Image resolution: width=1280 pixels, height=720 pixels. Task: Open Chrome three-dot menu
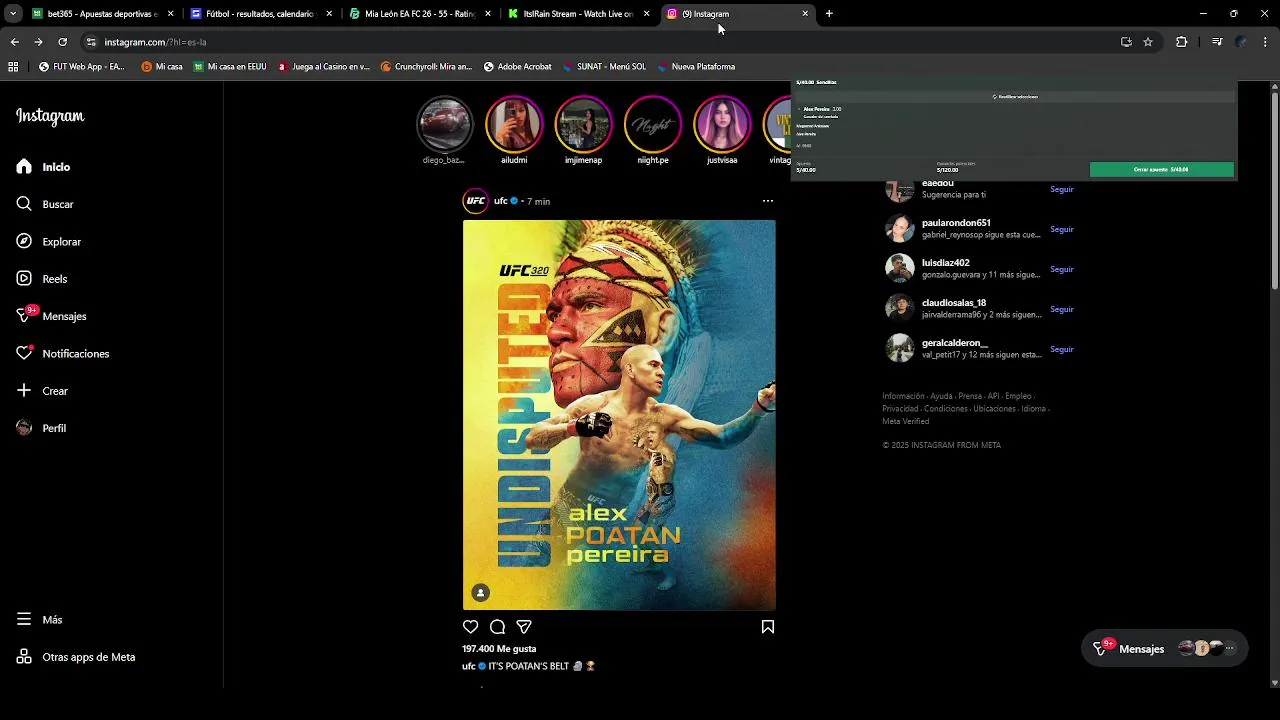click(x=1265, y=42)
